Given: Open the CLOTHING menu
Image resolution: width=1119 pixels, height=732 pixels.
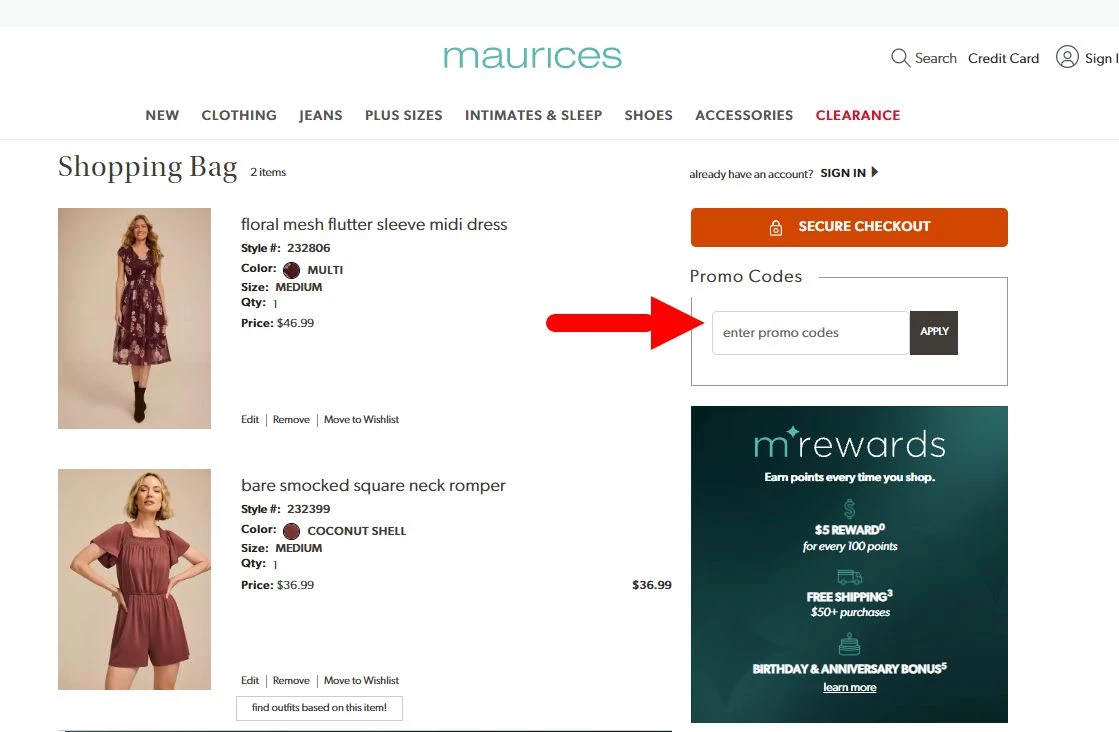Looking at the screenshot, I should (x=239, y=116).
